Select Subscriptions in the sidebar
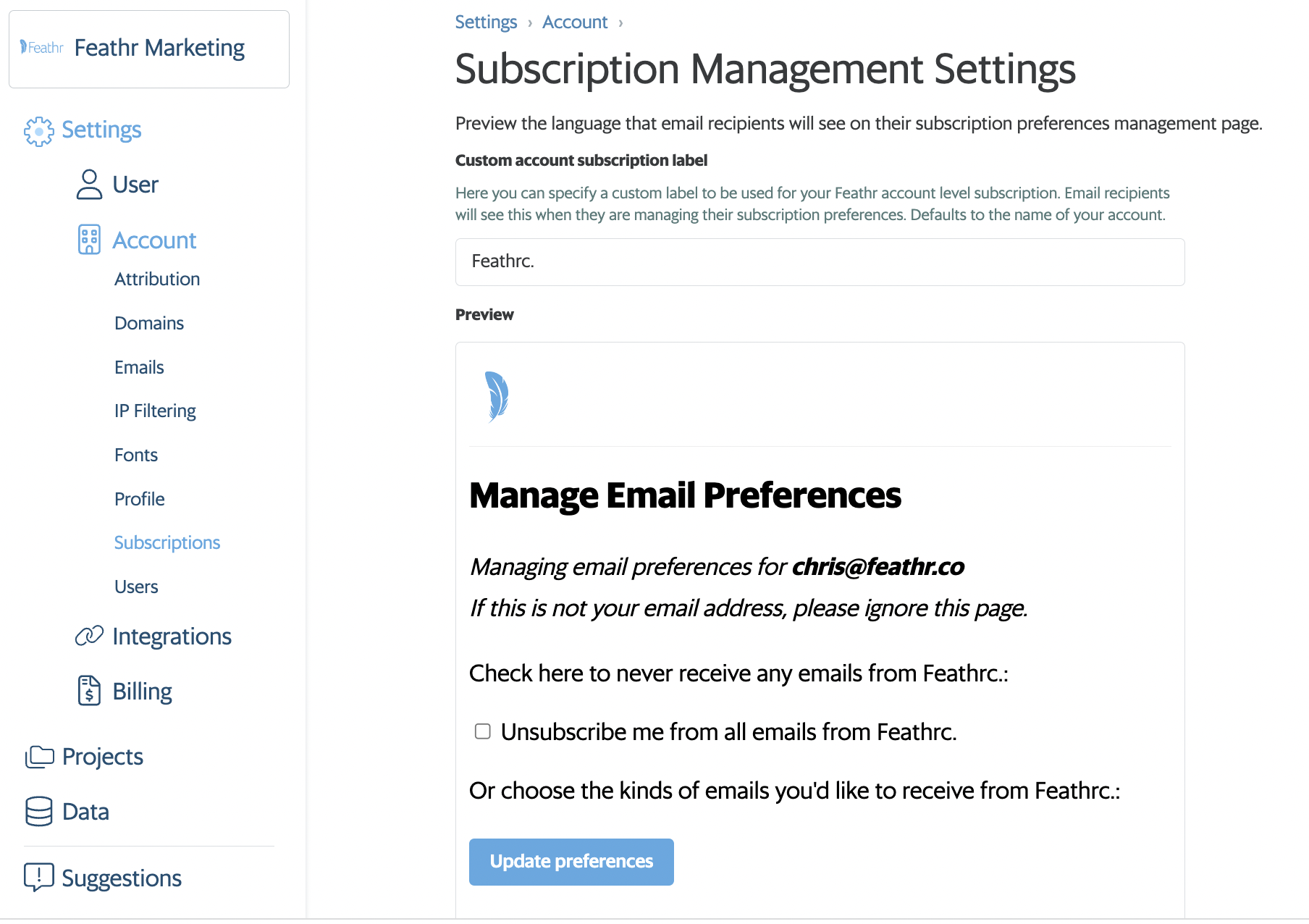 [x=167, y=543]
